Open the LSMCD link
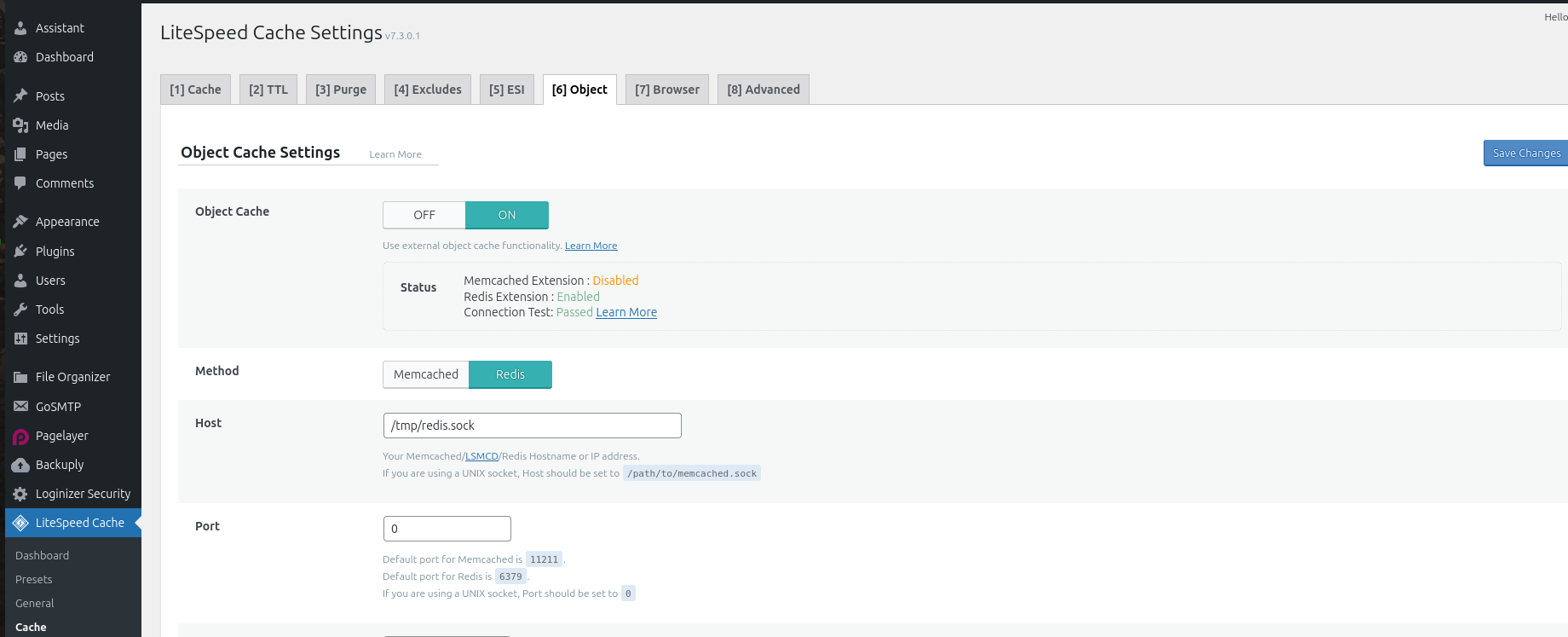1568x637 pixels. [x=481, y=456]
